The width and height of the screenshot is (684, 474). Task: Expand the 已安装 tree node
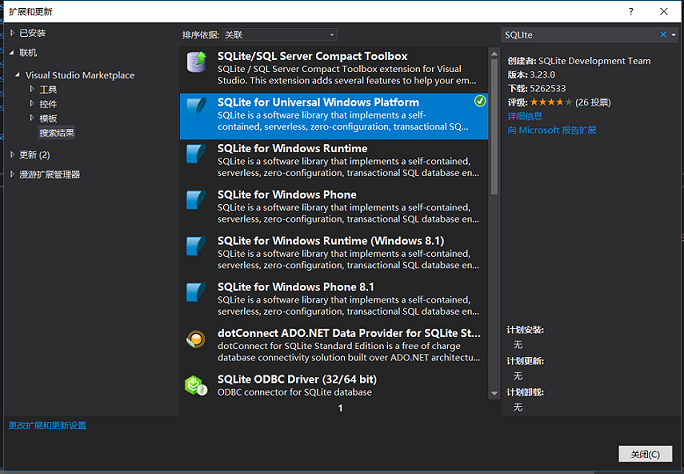click(x=12, y=33)
